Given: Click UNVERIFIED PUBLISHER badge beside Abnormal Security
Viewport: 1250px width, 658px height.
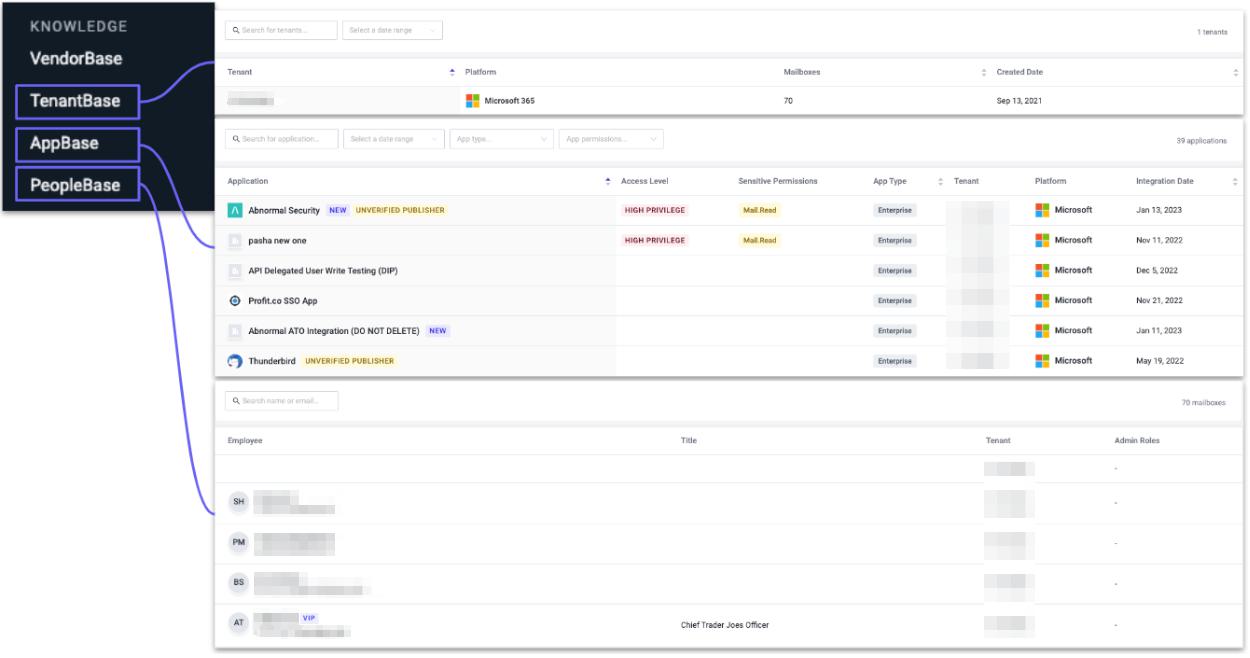Looking at the screenshot, I should point(400,210).
